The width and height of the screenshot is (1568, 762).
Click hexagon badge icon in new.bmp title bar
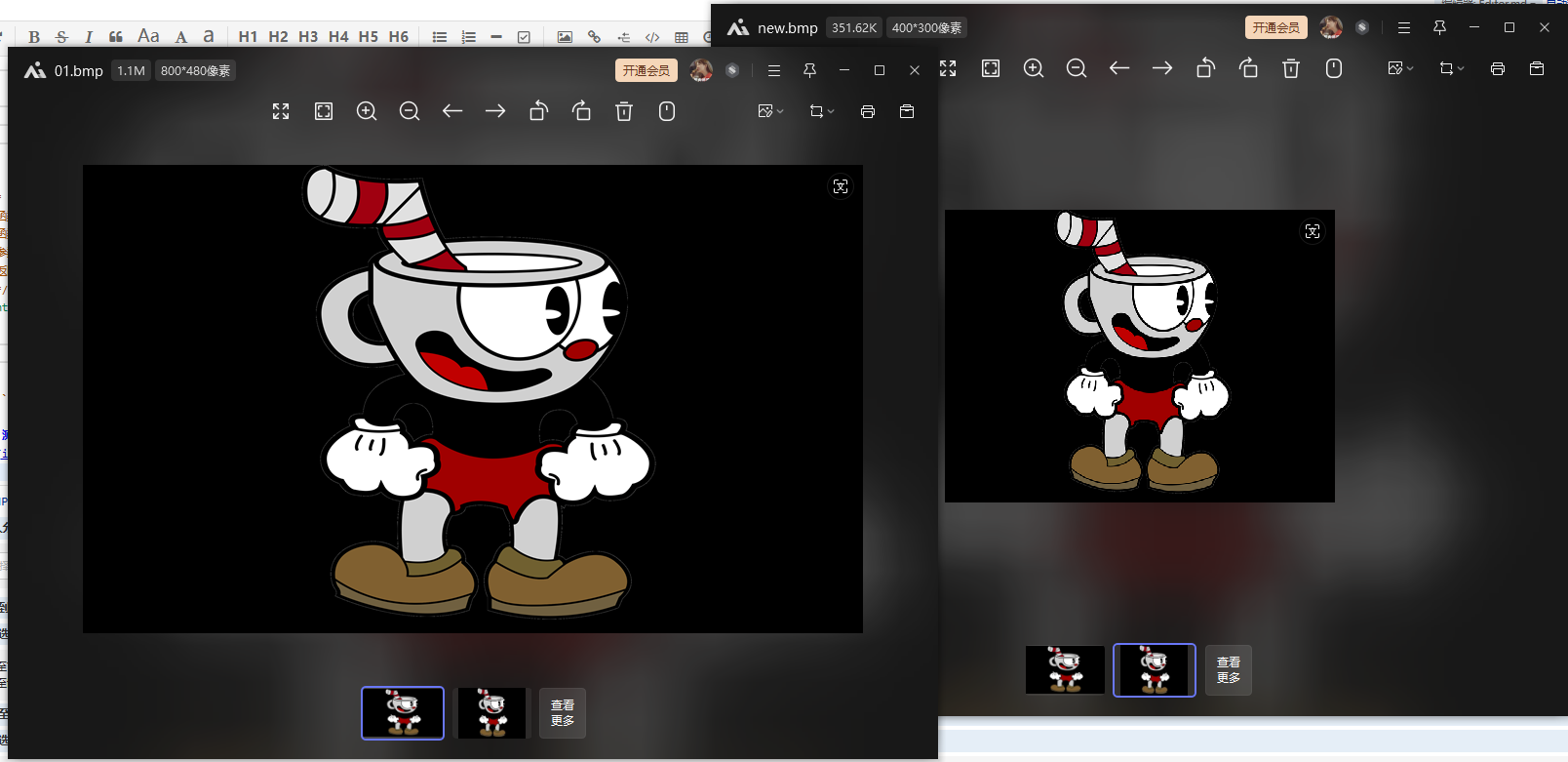(x=1362, y=27)
